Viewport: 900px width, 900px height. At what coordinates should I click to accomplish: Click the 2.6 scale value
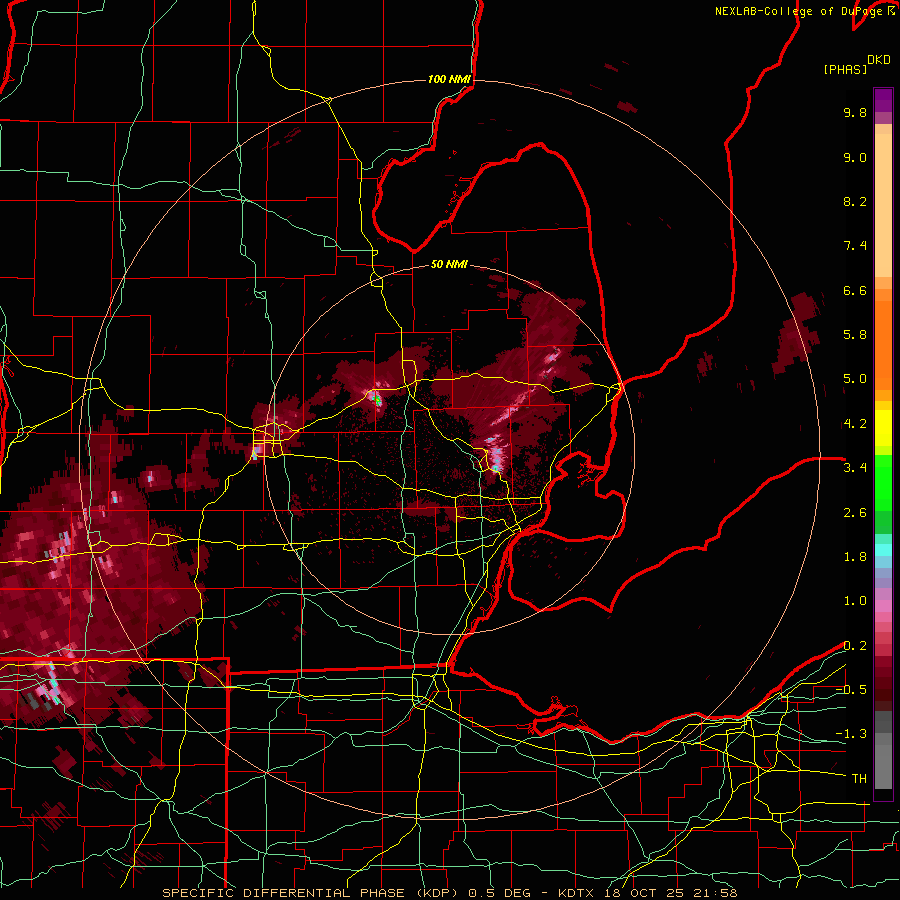855,513
